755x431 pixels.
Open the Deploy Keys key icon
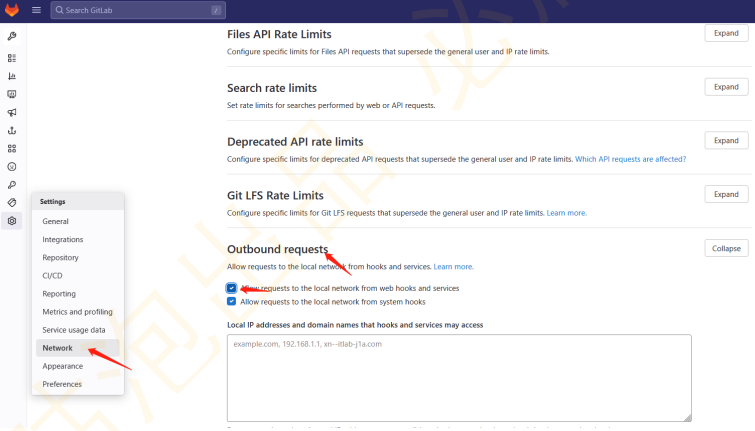[12, 185]
